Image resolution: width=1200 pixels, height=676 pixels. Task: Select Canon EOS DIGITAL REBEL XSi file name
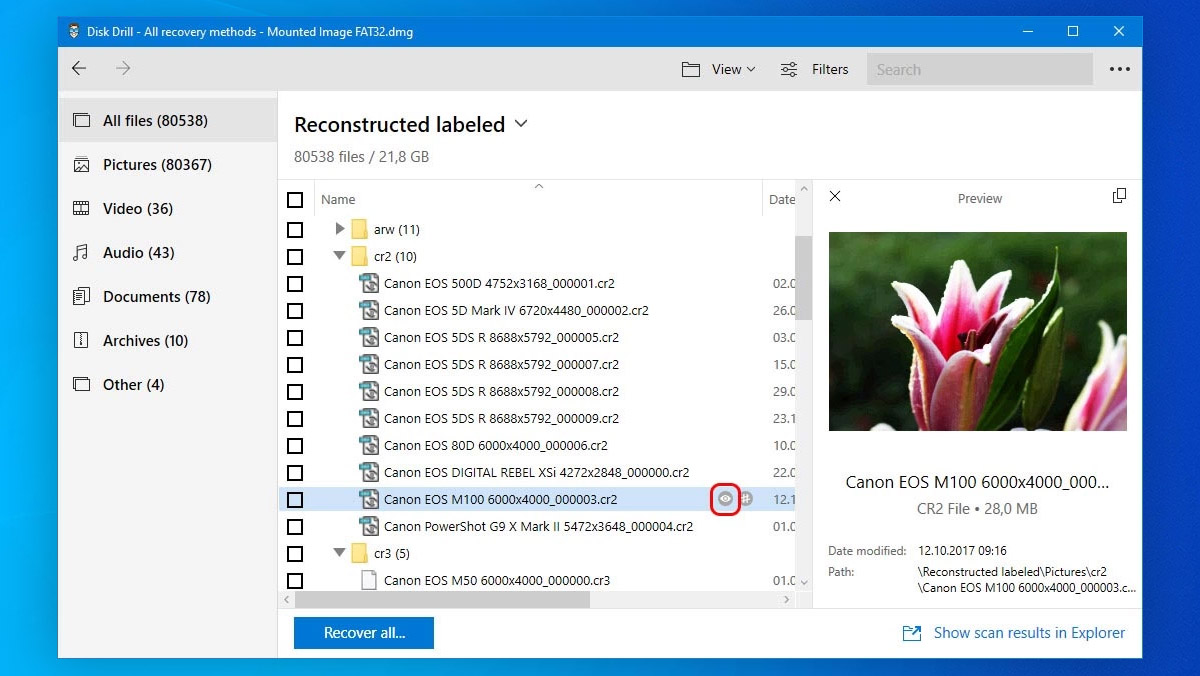point(537,473)
